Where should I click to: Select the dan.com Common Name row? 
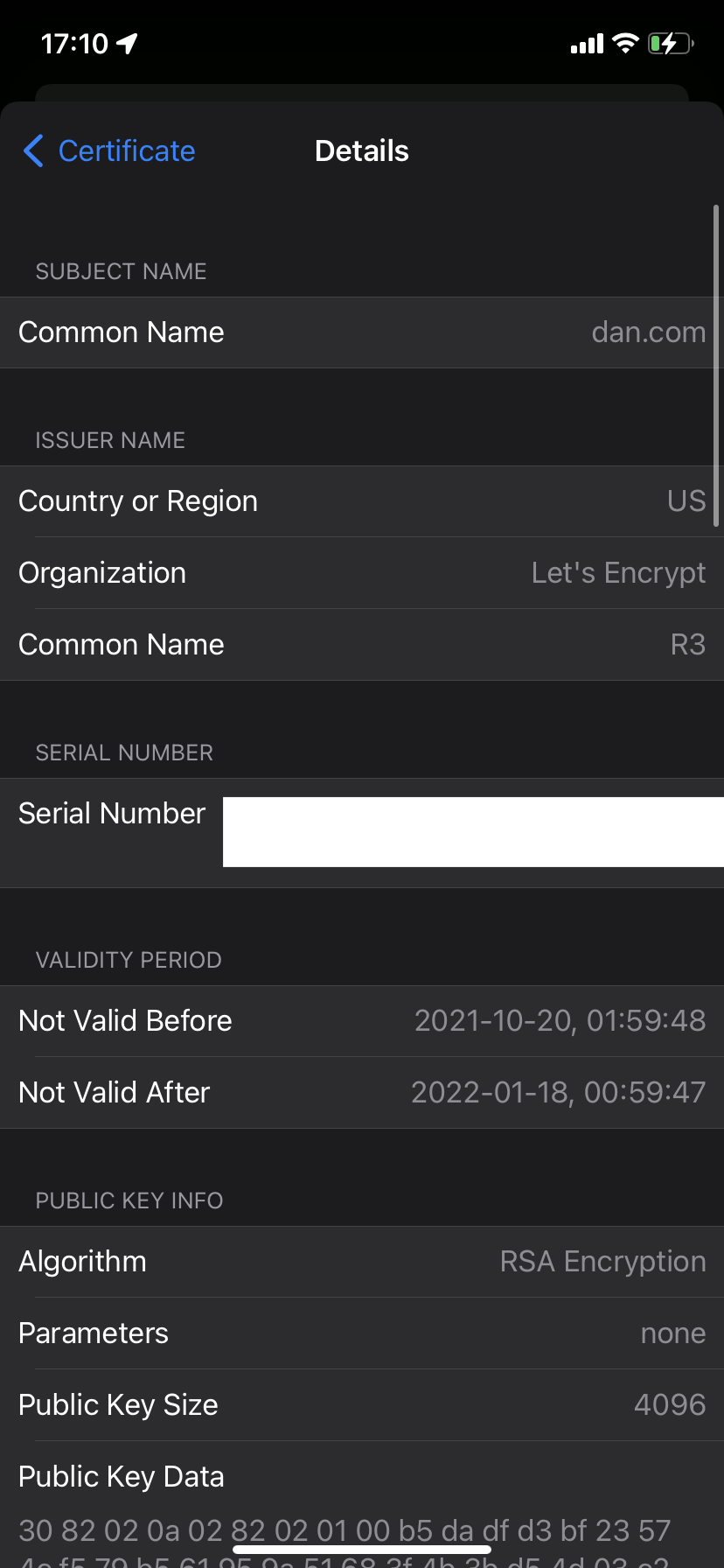[362, 332]
